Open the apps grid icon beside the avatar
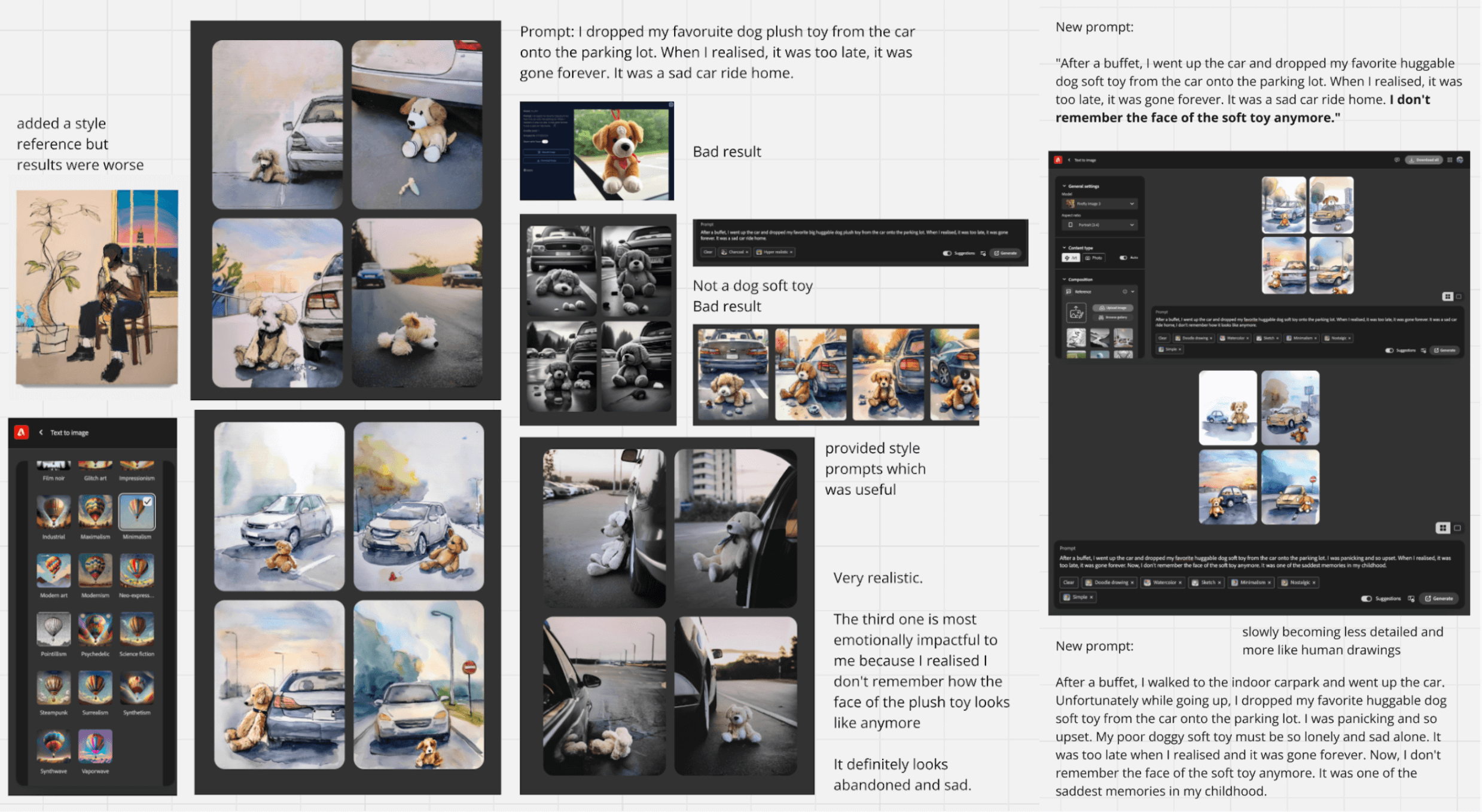Viewport: 1482px width, 812px height. point(1449,160)
